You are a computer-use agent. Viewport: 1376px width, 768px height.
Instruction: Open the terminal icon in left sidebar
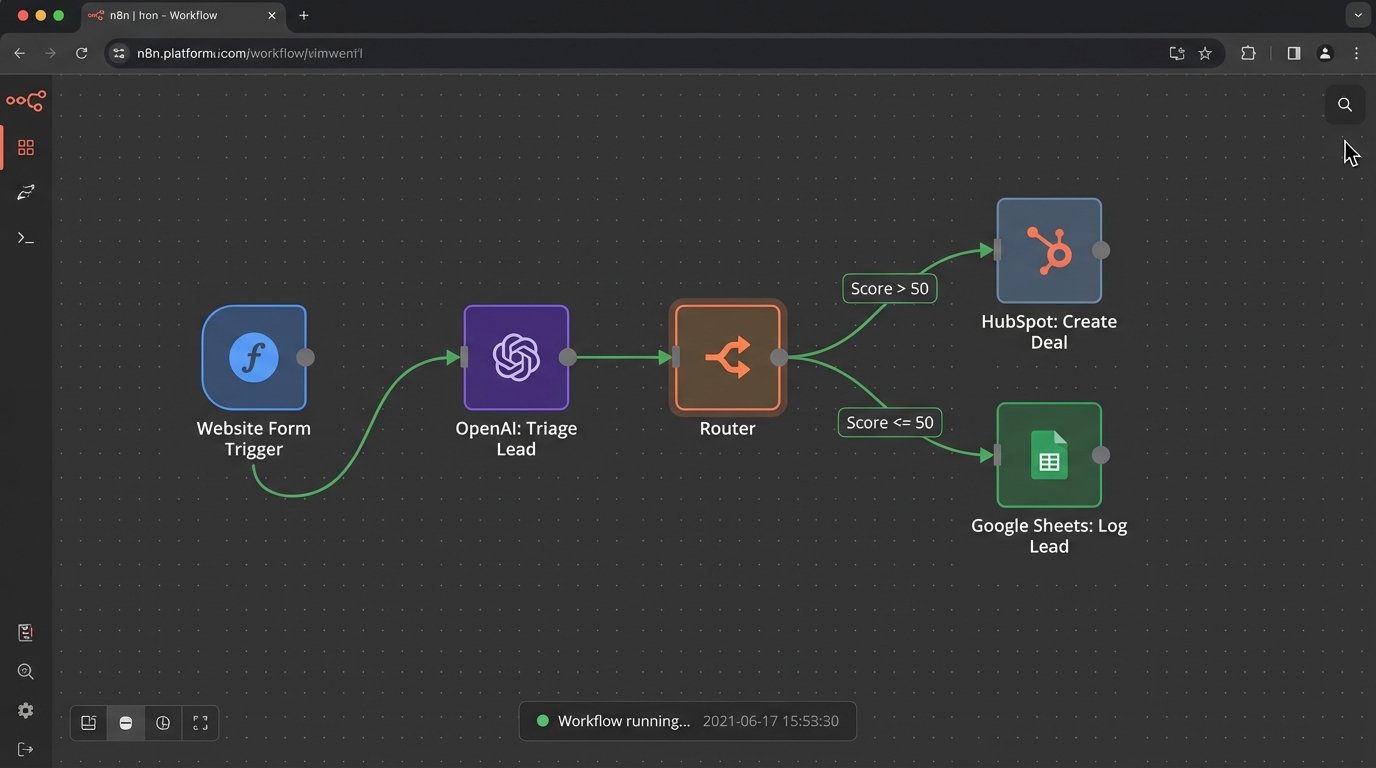pyautogui.click(x=26, y=238)
